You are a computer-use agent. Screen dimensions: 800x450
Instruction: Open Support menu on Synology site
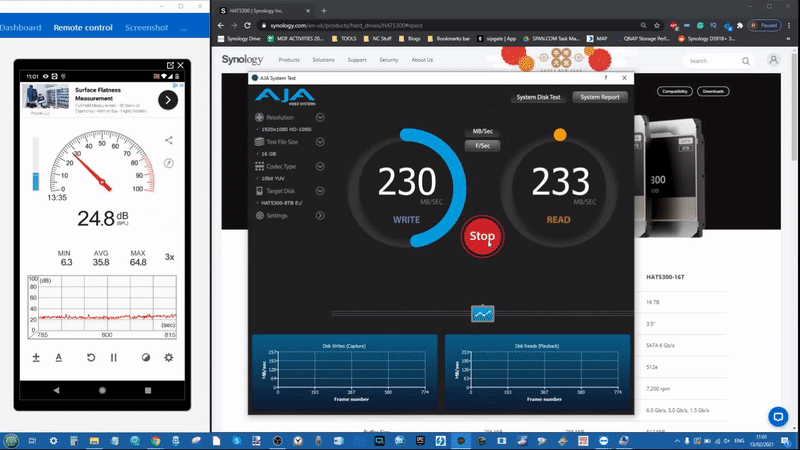coord(357,60)
